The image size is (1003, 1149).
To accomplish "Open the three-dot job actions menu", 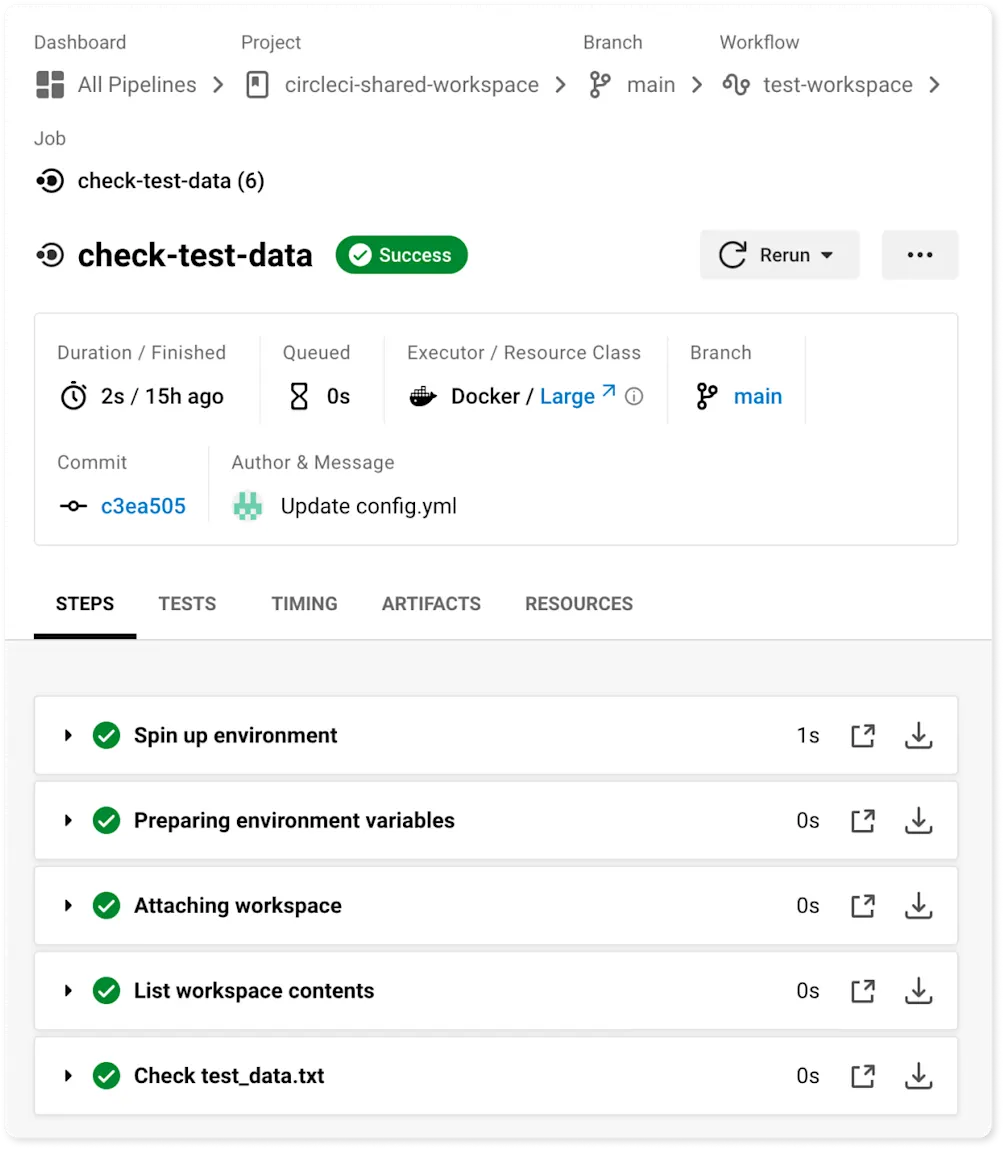I will click(919, 255).
